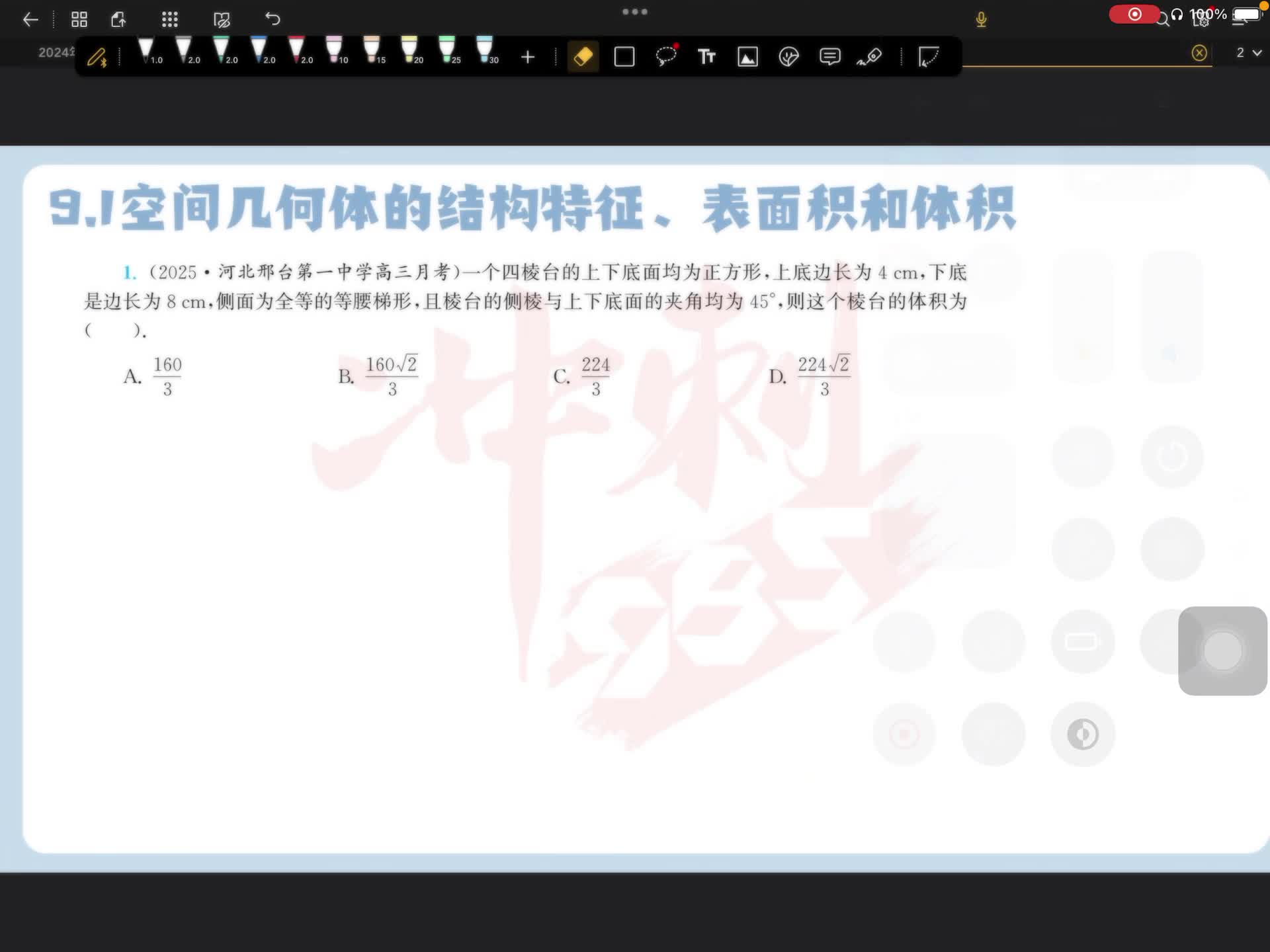
Task: Open the nine-dot more tools menu
Action: tap(170, 19)
